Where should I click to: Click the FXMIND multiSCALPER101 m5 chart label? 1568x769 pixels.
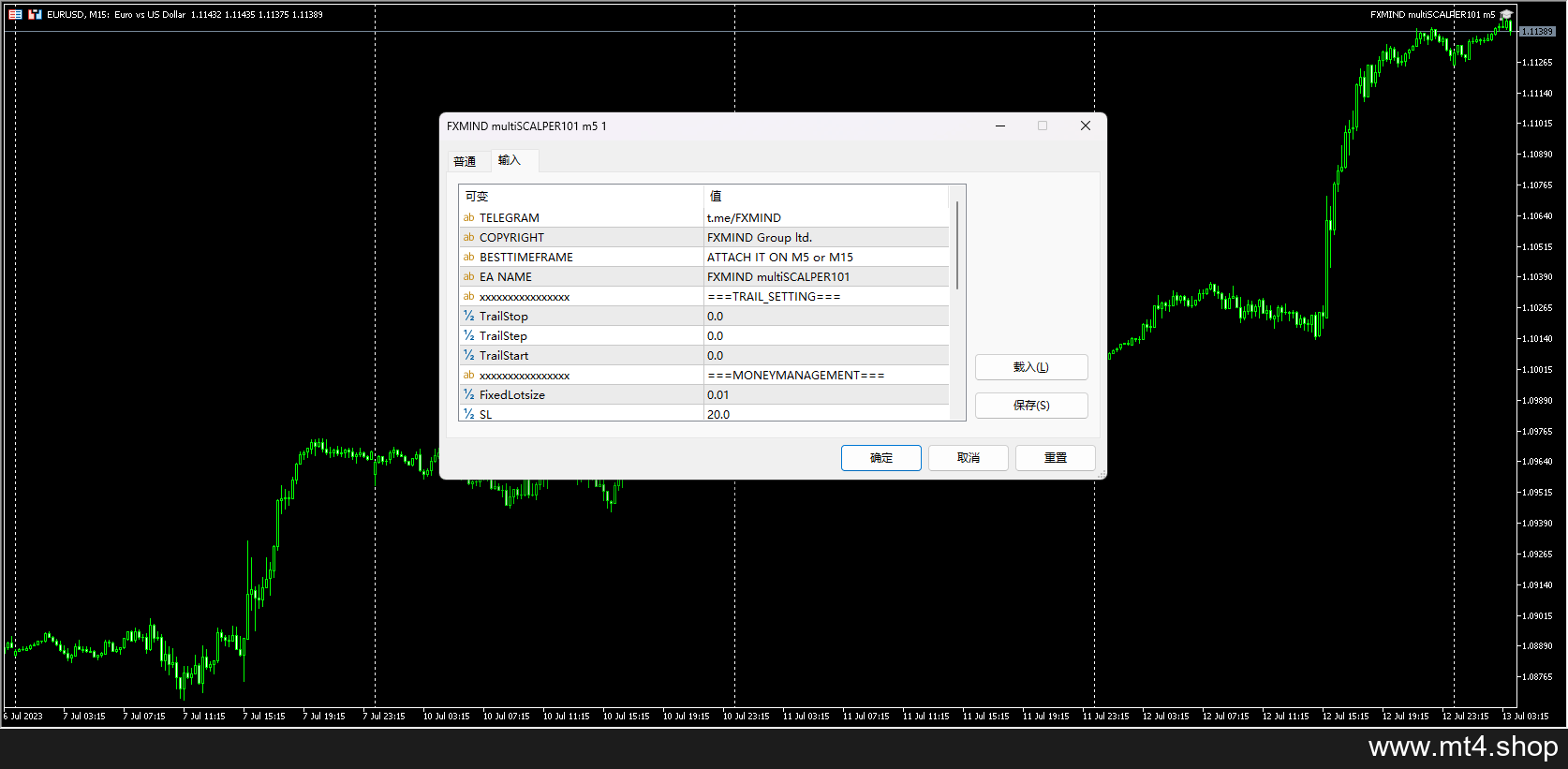pos(1432,15)
